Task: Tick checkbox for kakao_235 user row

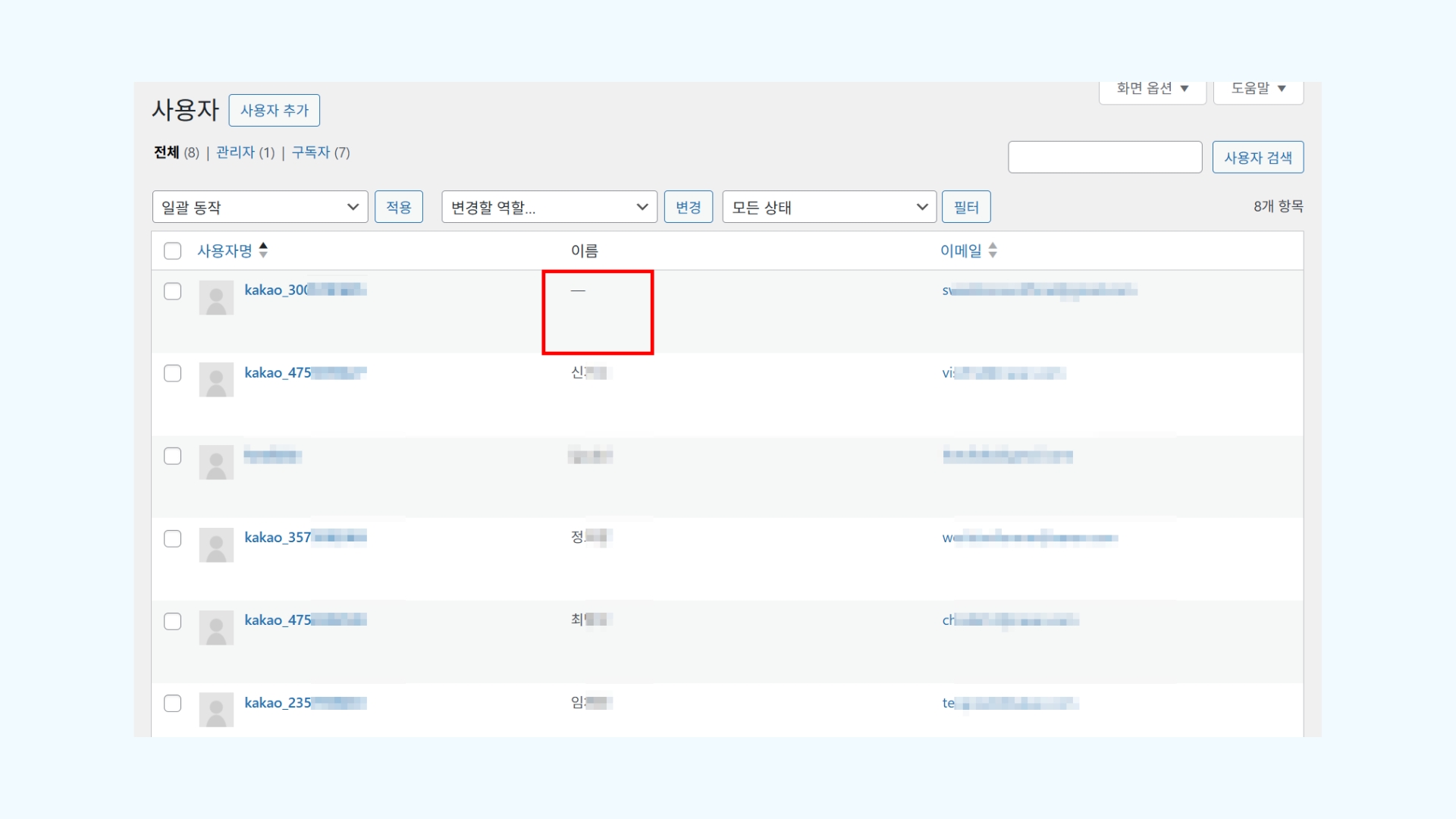Action: coord(173,703)
